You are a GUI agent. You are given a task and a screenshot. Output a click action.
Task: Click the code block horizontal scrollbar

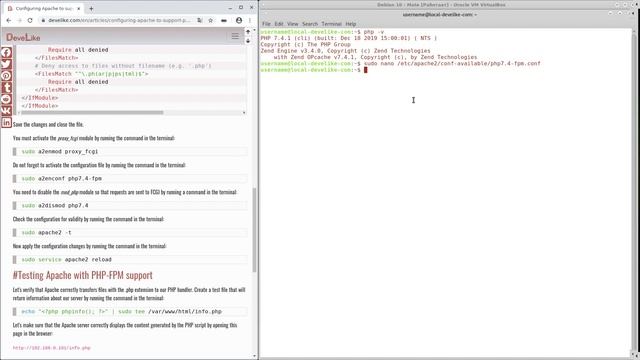click(91, 113)
